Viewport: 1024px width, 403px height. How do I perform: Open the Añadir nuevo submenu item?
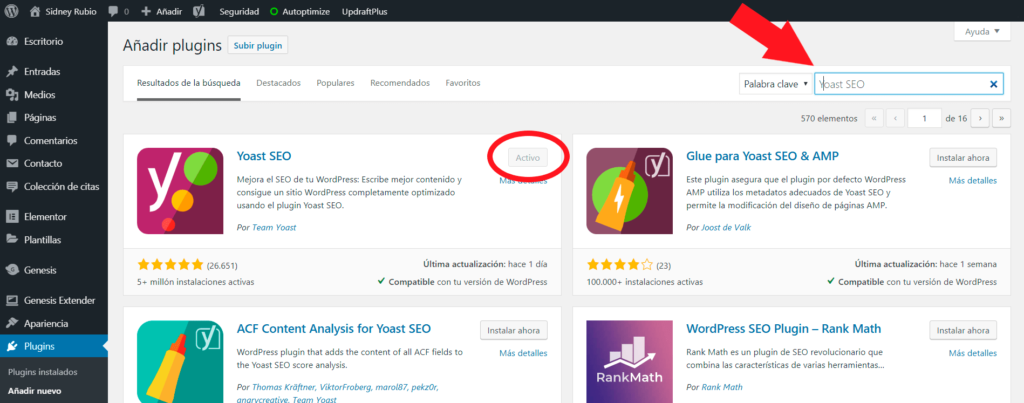[x=35, y=391]
